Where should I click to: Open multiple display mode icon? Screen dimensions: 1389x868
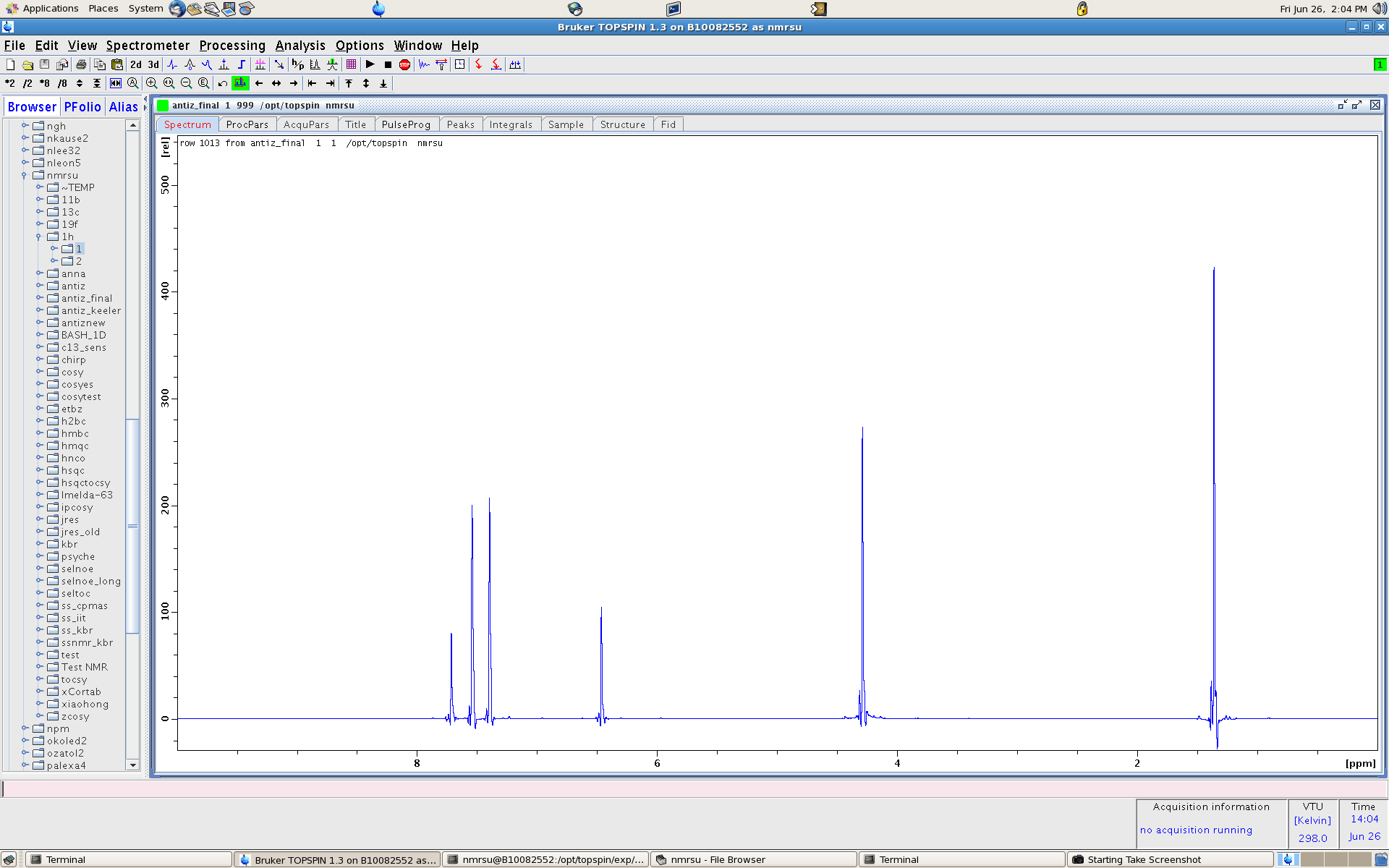(x=260, y=64)
